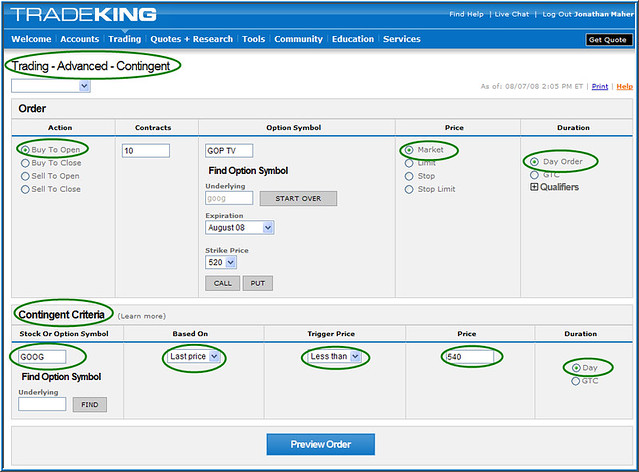Pick the Stop Limit price option

click(408, 189)
